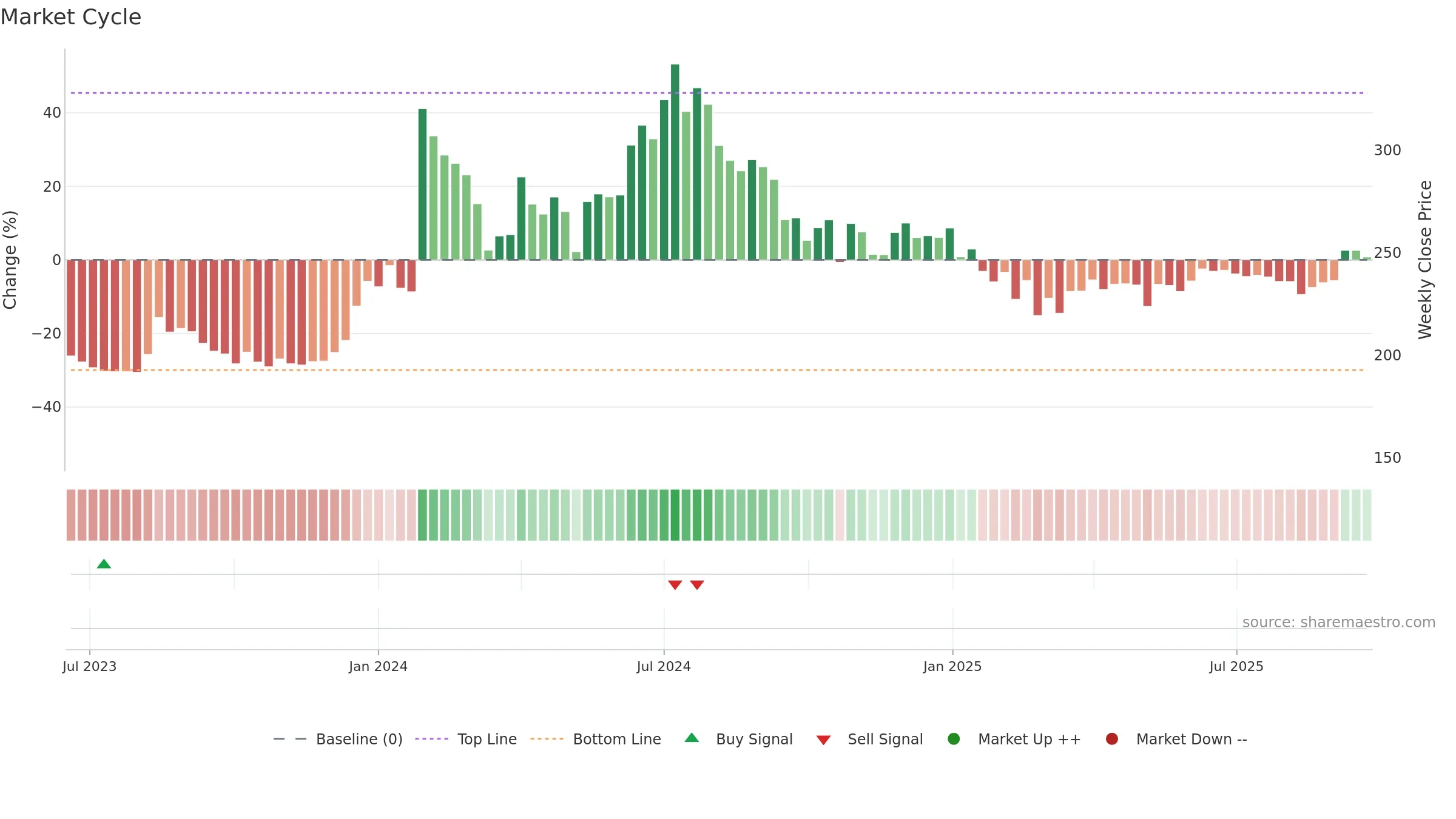This screenshot has height=819, width=1456.
Task: Click the 300 tick on the right axis
Action: click(x=1387, y=150)
